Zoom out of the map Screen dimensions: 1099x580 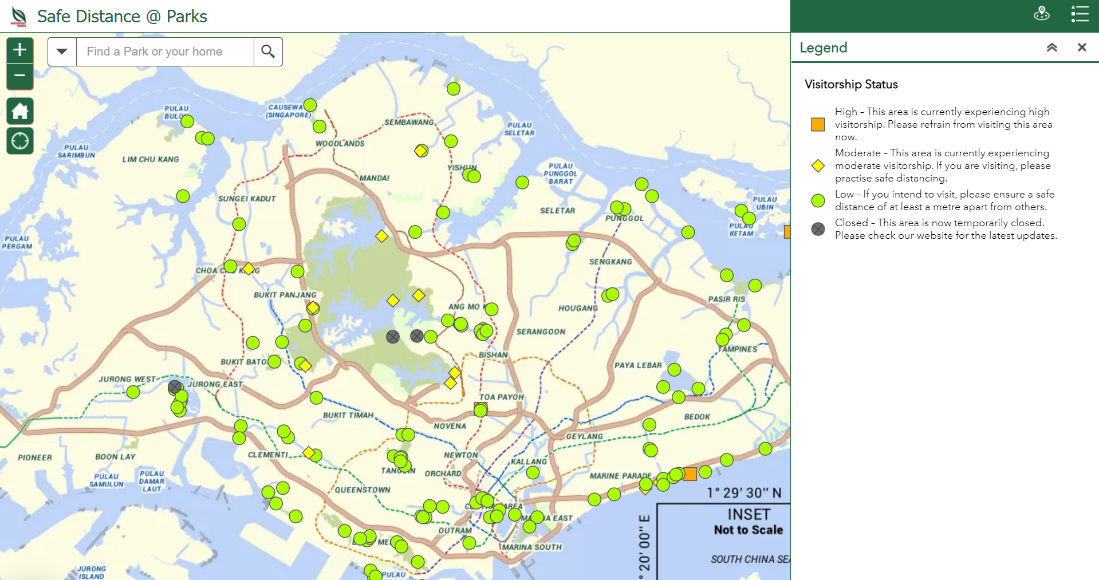[20, 76]
